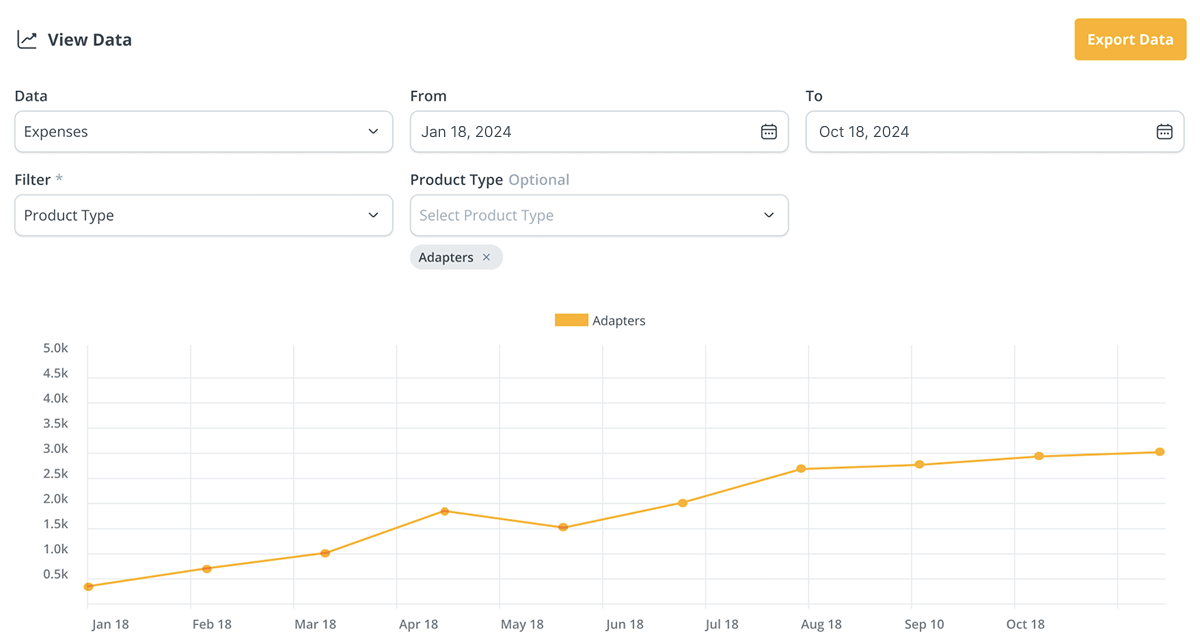Remove the Adapters filter chip

[x=487, y=258]
